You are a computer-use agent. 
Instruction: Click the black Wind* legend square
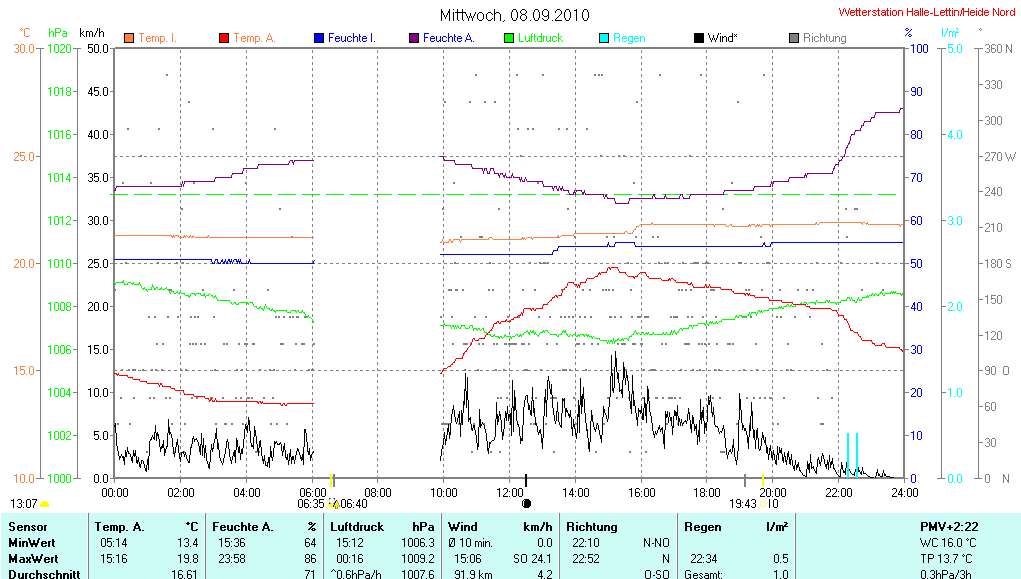coord(698,38)
